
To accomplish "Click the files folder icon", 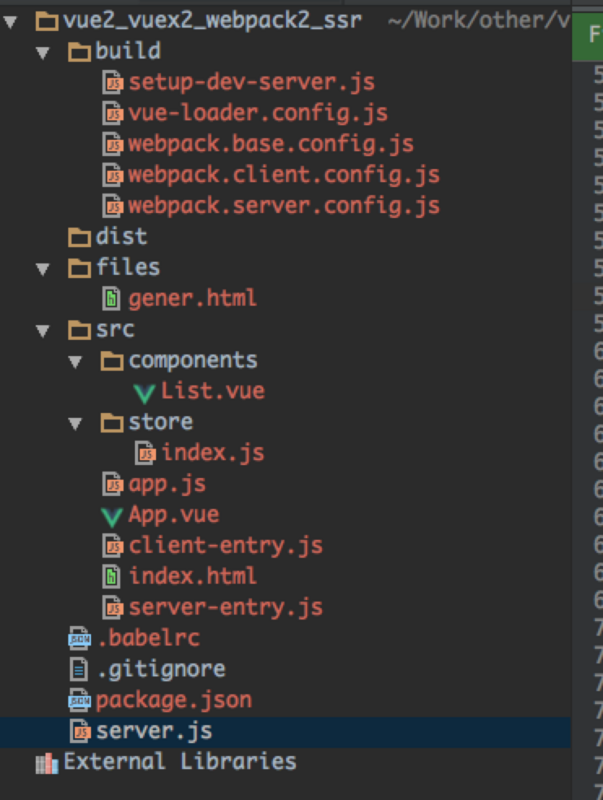I will (x=80, y=268).
